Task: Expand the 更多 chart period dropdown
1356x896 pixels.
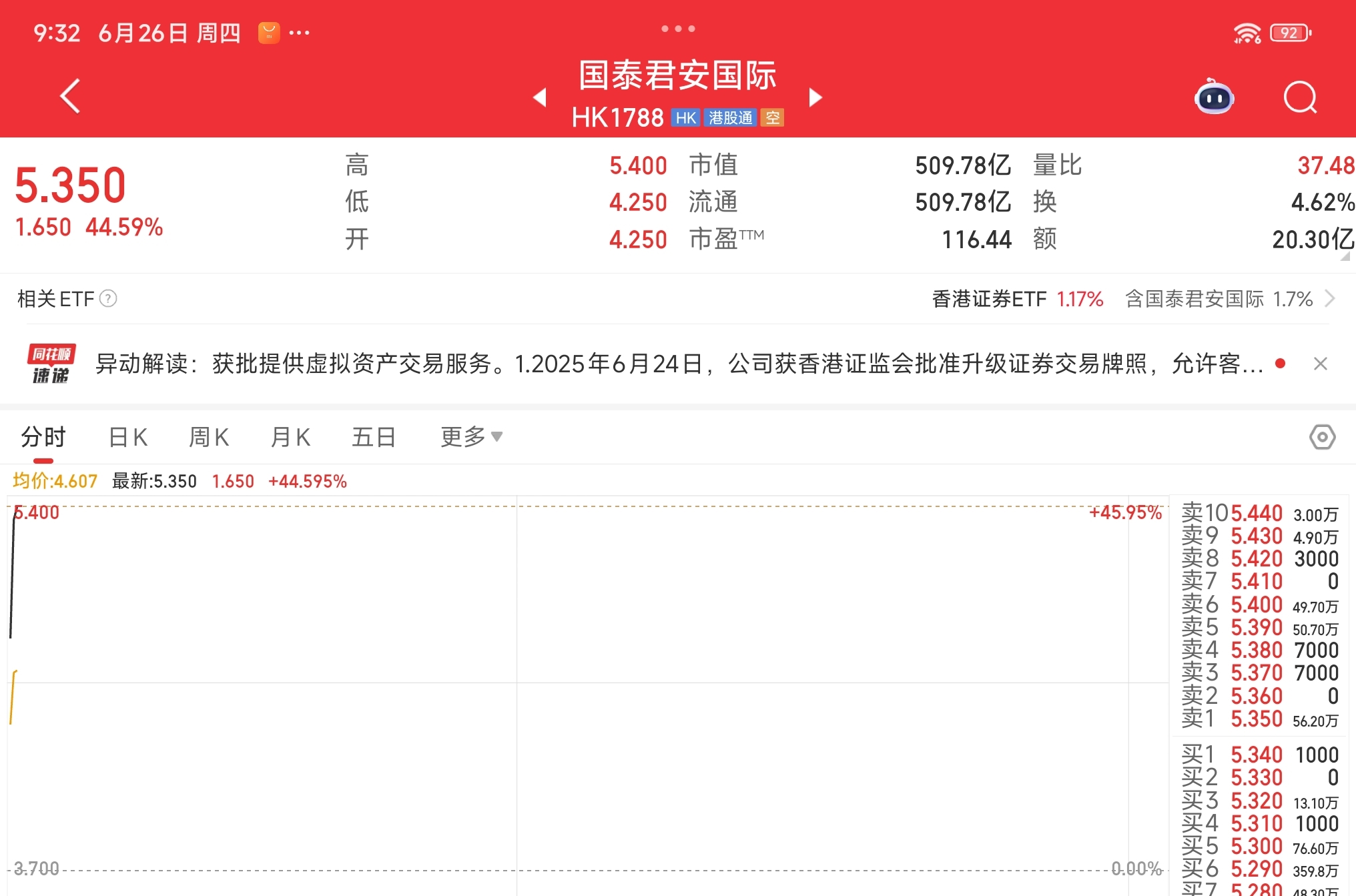Action: (471, 437)
